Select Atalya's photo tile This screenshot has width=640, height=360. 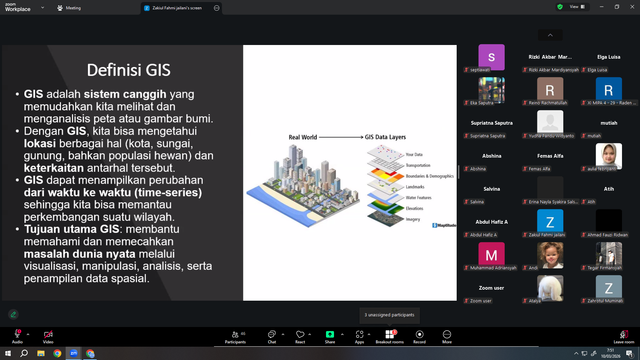coord(550,289)
